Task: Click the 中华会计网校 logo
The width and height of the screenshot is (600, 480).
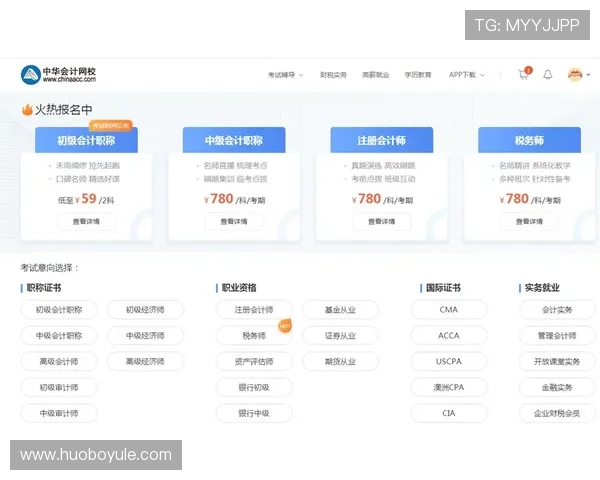Action: click(58, 75)
